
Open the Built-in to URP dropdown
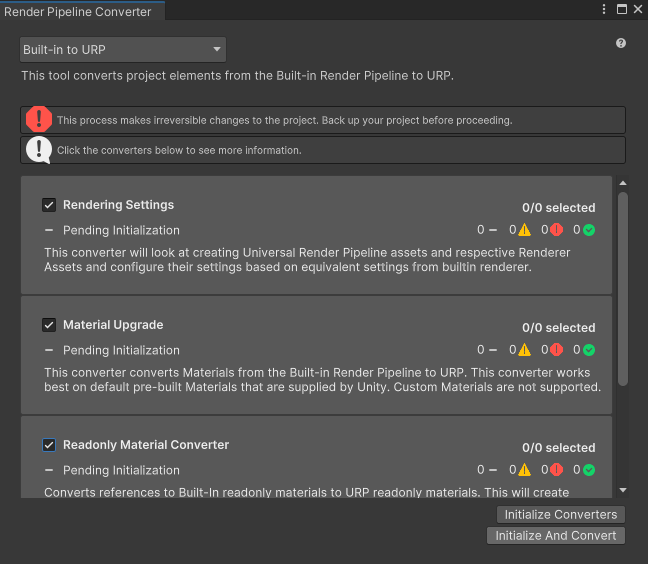(x=123, y=50)
